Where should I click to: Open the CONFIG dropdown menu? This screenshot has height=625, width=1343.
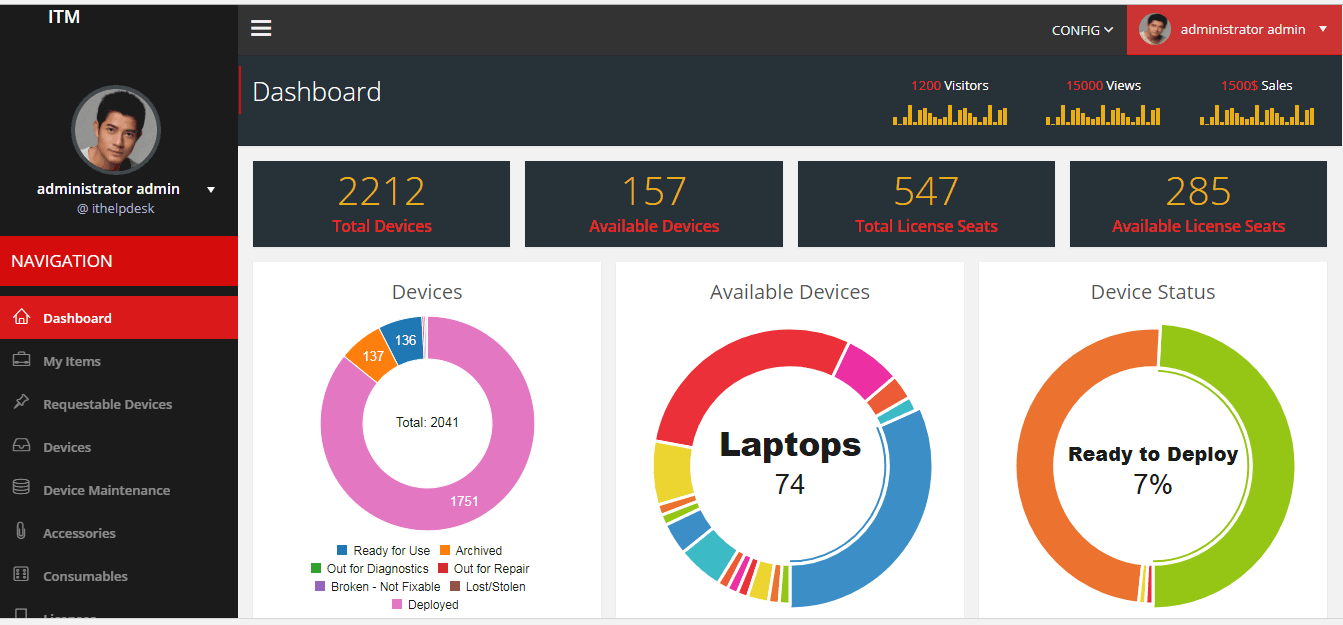1082,30
